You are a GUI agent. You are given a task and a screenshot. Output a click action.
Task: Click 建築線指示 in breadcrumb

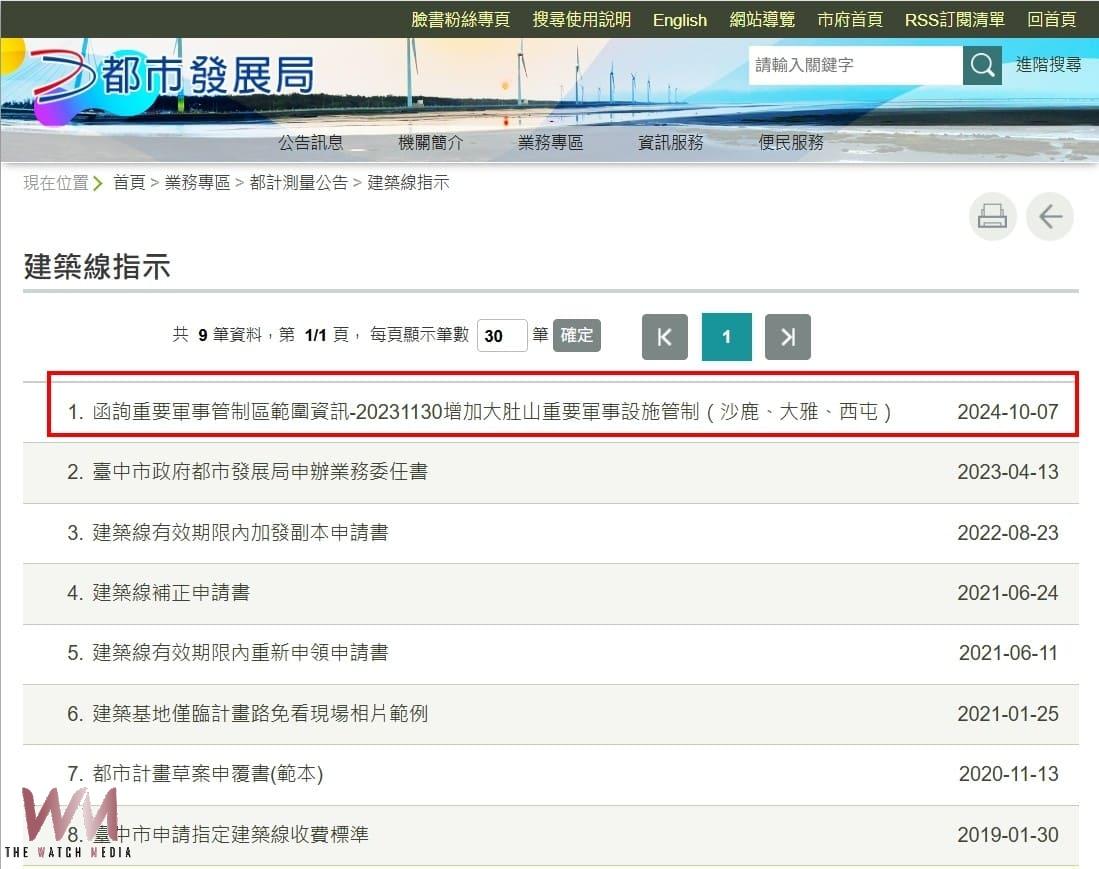coord(408,183)
